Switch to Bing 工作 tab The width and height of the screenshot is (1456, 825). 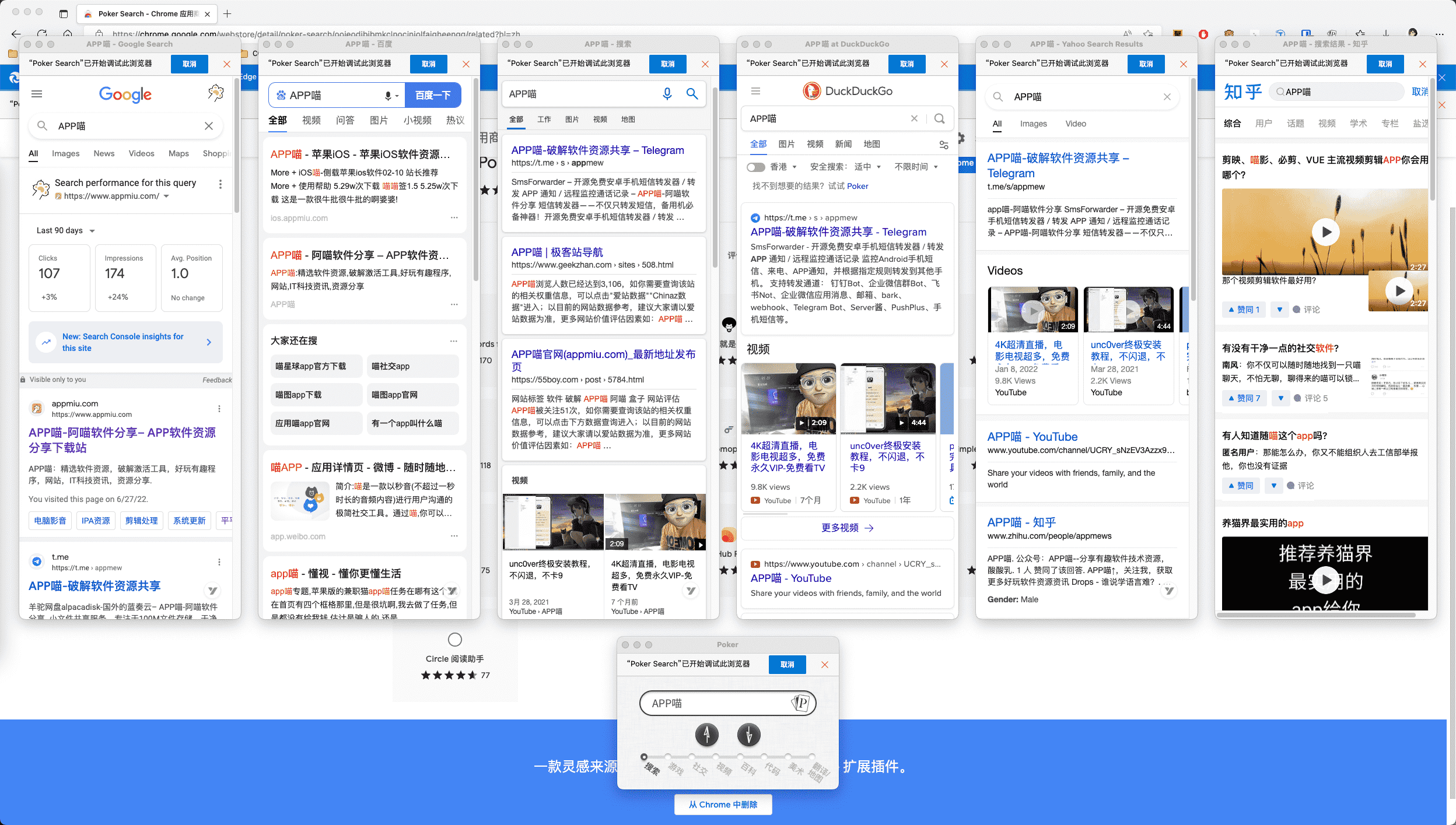[x=544, y=120]
